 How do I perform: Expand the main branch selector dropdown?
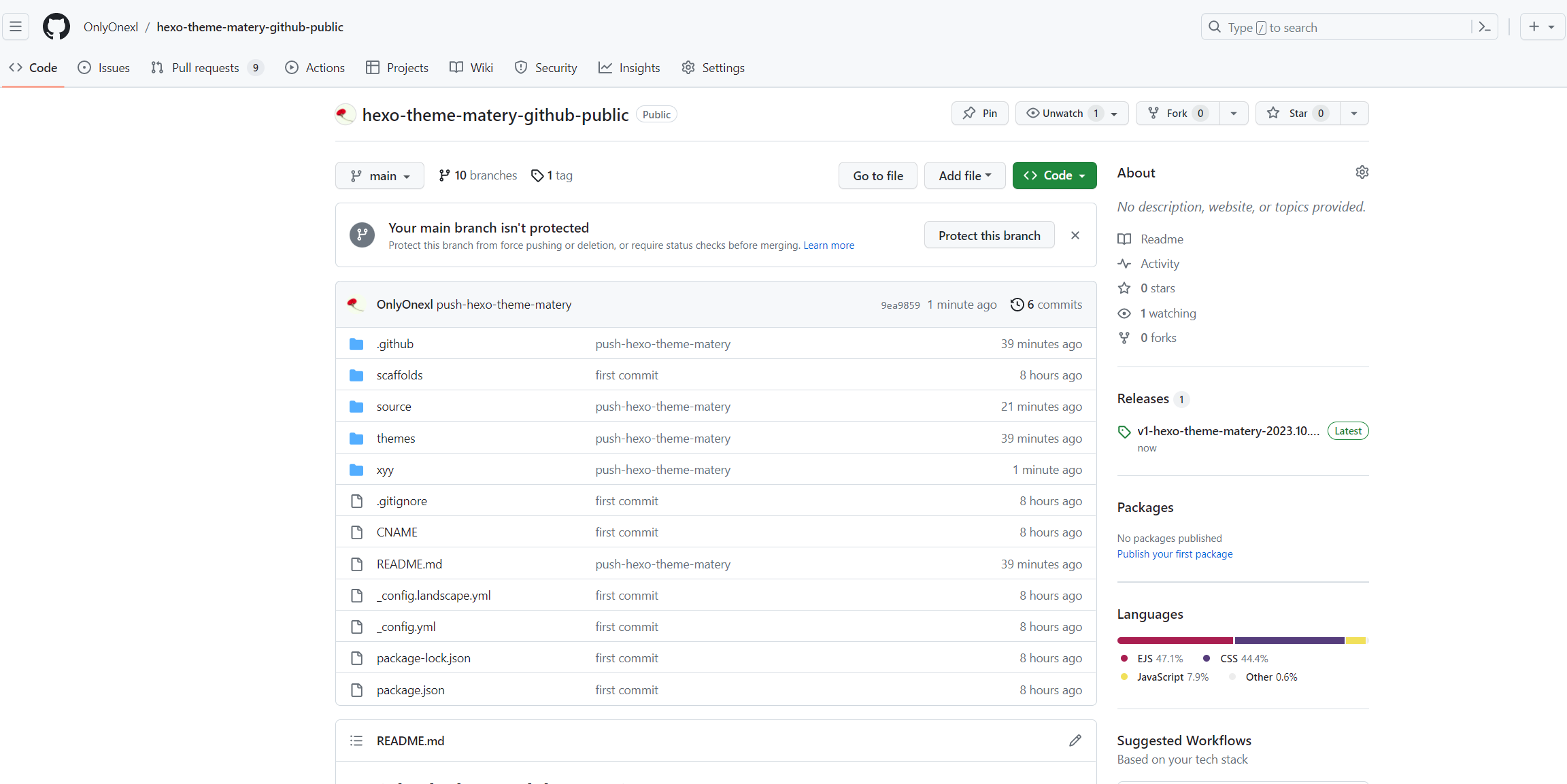[380, 176]
